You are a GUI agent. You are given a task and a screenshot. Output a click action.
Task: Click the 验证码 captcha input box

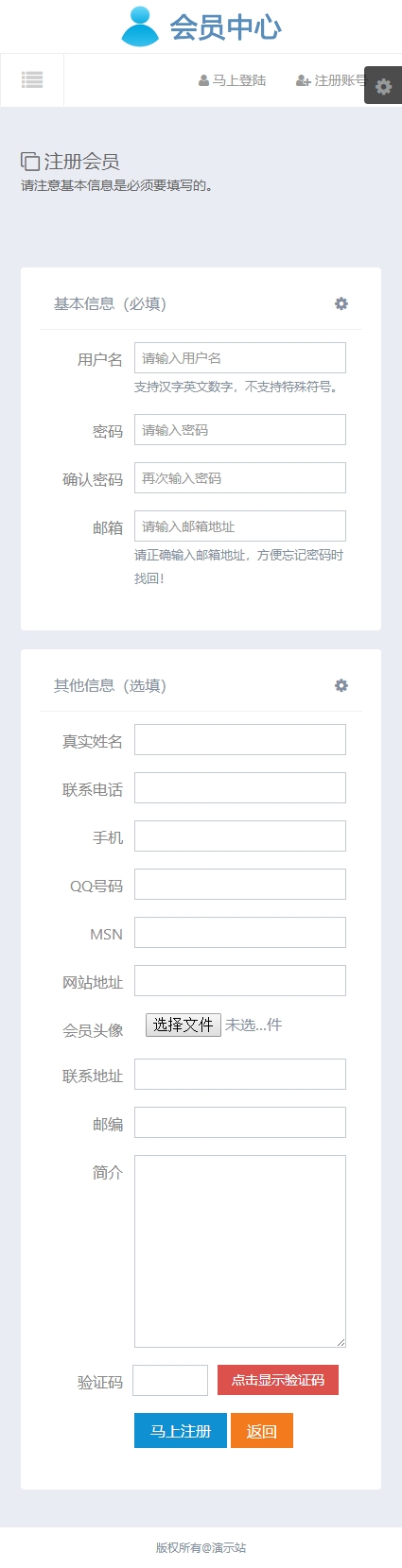click(x=170, y=1381)
